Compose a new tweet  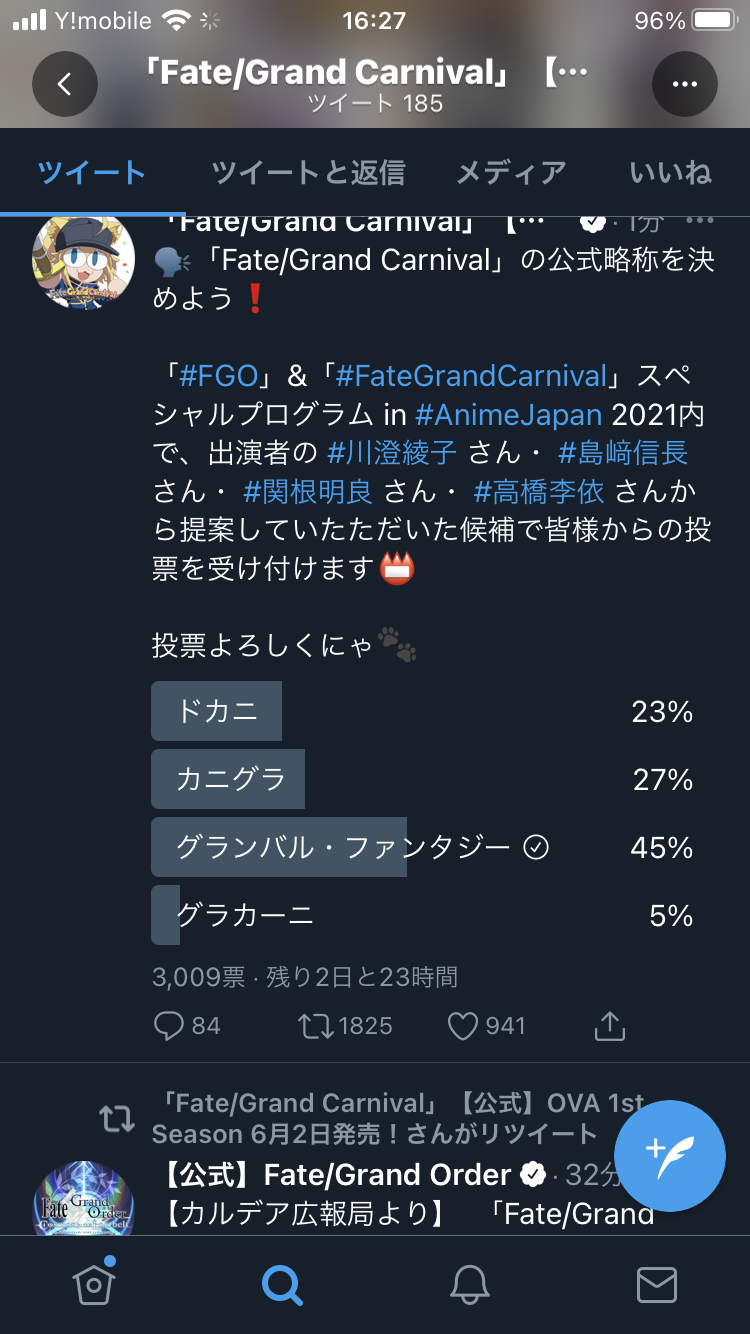point(669,1156)
